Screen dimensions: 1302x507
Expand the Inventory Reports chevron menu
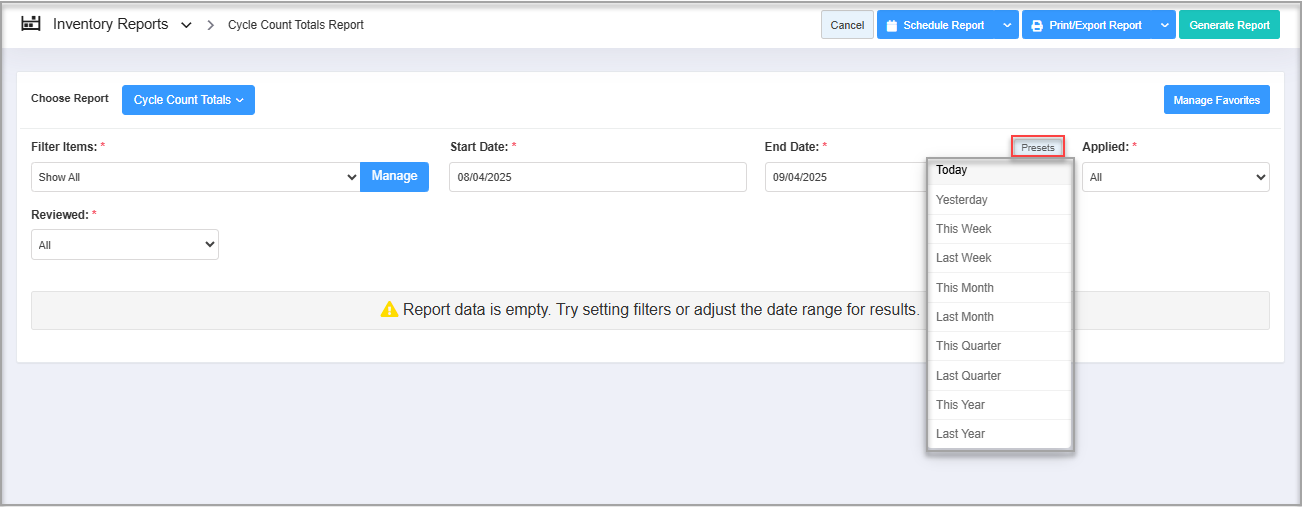(x=186, y=25)
